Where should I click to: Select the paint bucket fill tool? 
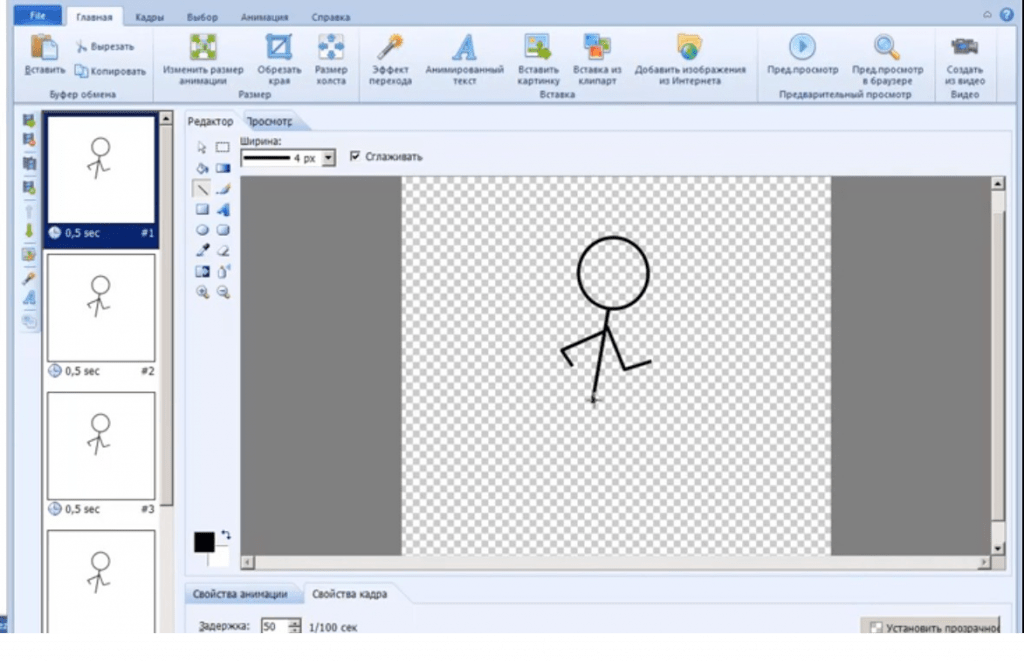[202, 168]
